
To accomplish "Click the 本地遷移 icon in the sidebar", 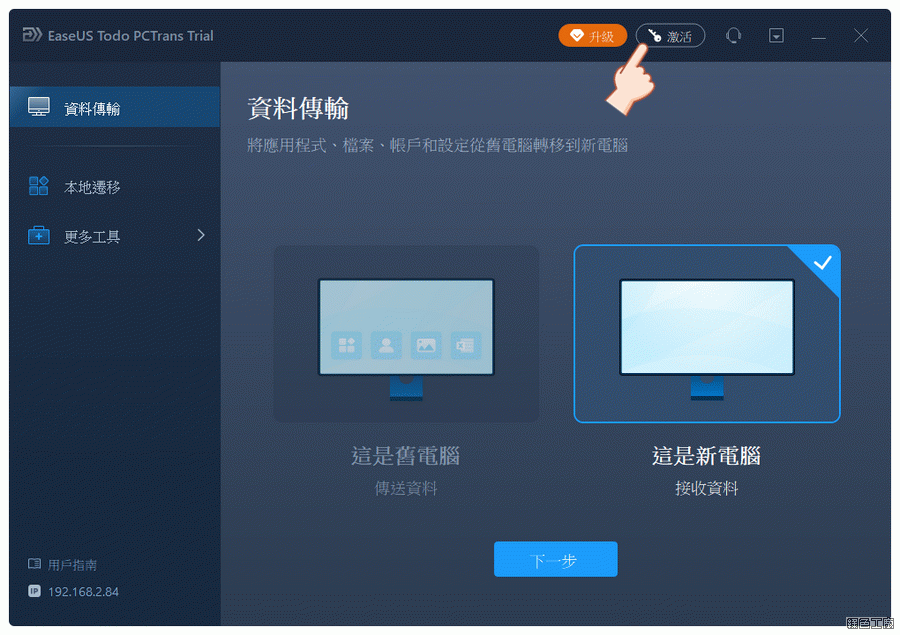I will (39, 186).
